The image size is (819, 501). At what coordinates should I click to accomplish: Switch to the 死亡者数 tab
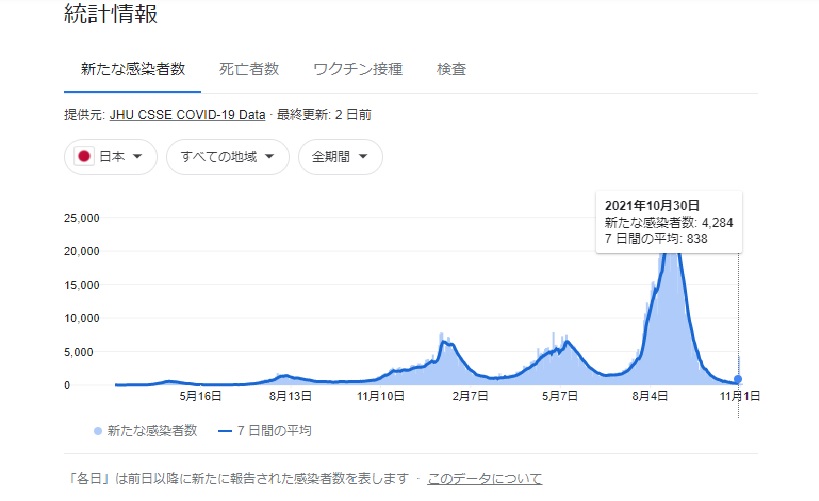[x=249, y=69]
